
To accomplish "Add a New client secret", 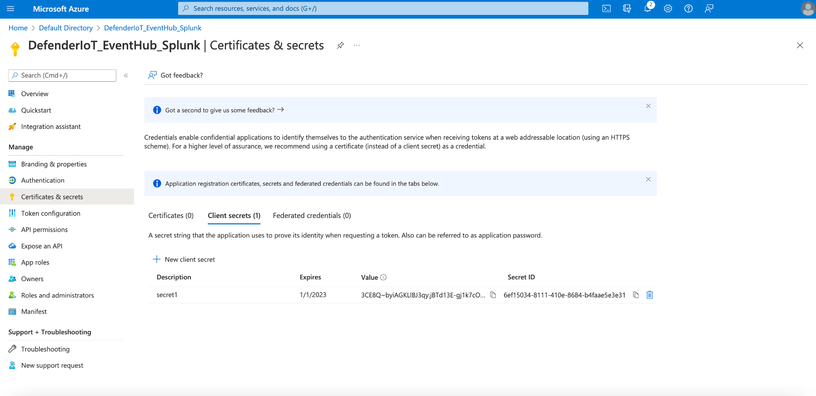I will [x=184, y=259].
